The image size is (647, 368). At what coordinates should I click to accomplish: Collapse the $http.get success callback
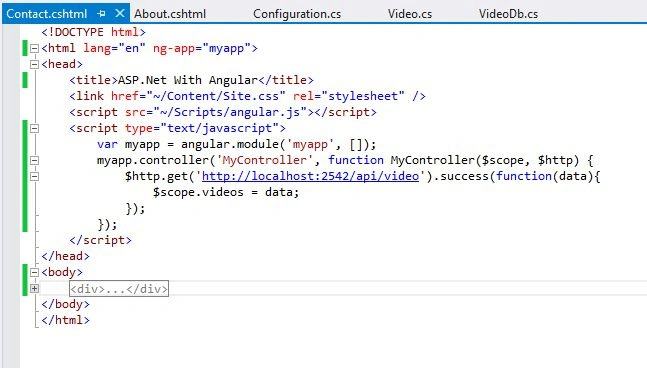[35, 177]
